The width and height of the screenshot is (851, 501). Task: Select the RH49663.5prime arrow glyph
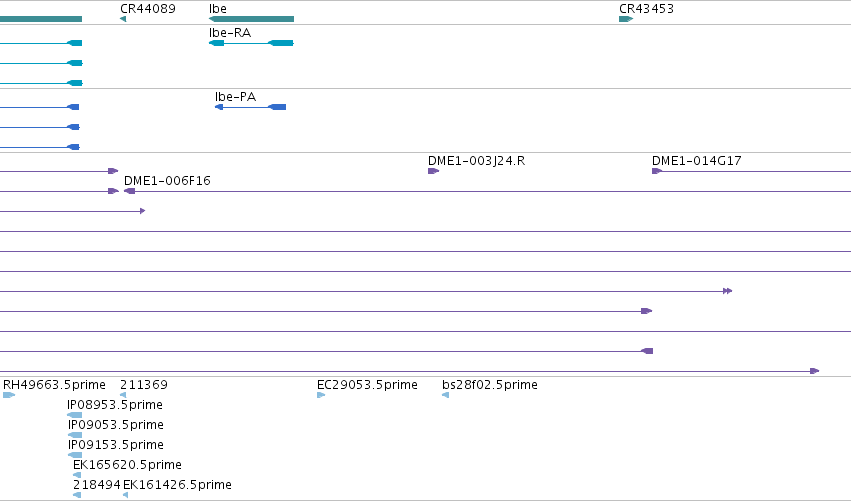click(9, 395)
